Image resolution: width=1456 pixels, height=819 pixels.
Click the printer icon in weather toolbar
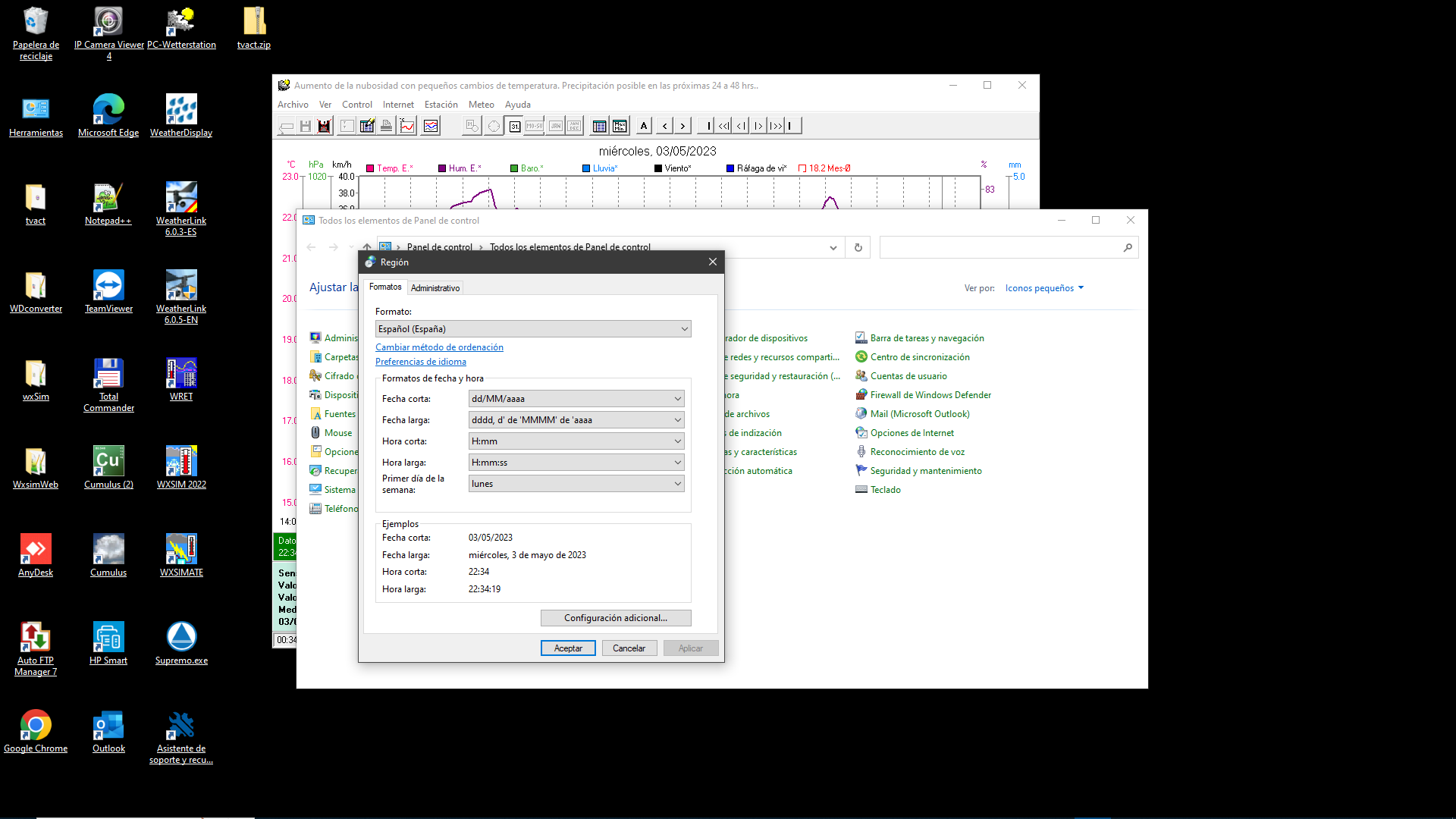(x=386, y=126)
